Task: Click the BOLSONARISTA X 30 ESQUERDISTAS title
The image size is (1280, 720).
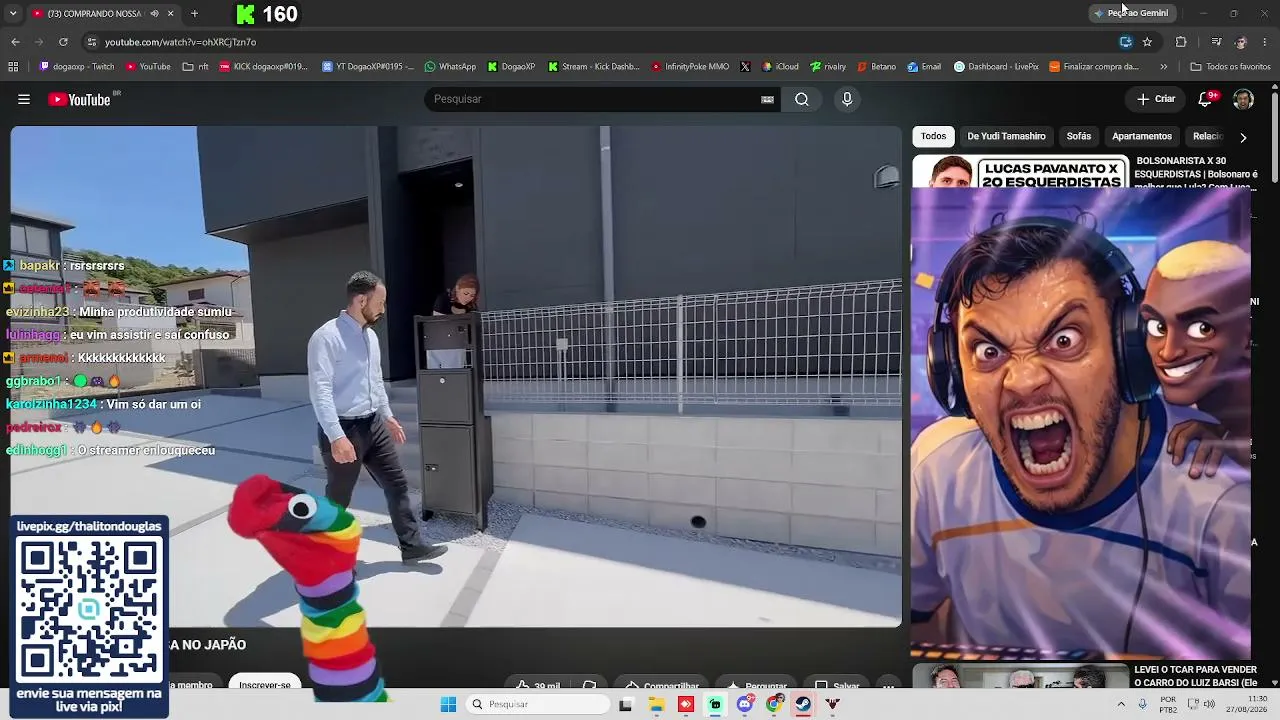Action: 1195,173
